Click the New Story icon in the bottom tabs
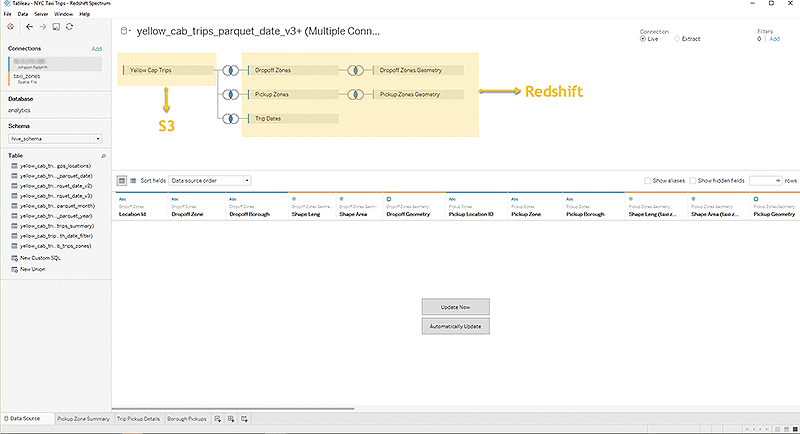The width and height of the screenshot is (800, 434). [x=244, y=419]
